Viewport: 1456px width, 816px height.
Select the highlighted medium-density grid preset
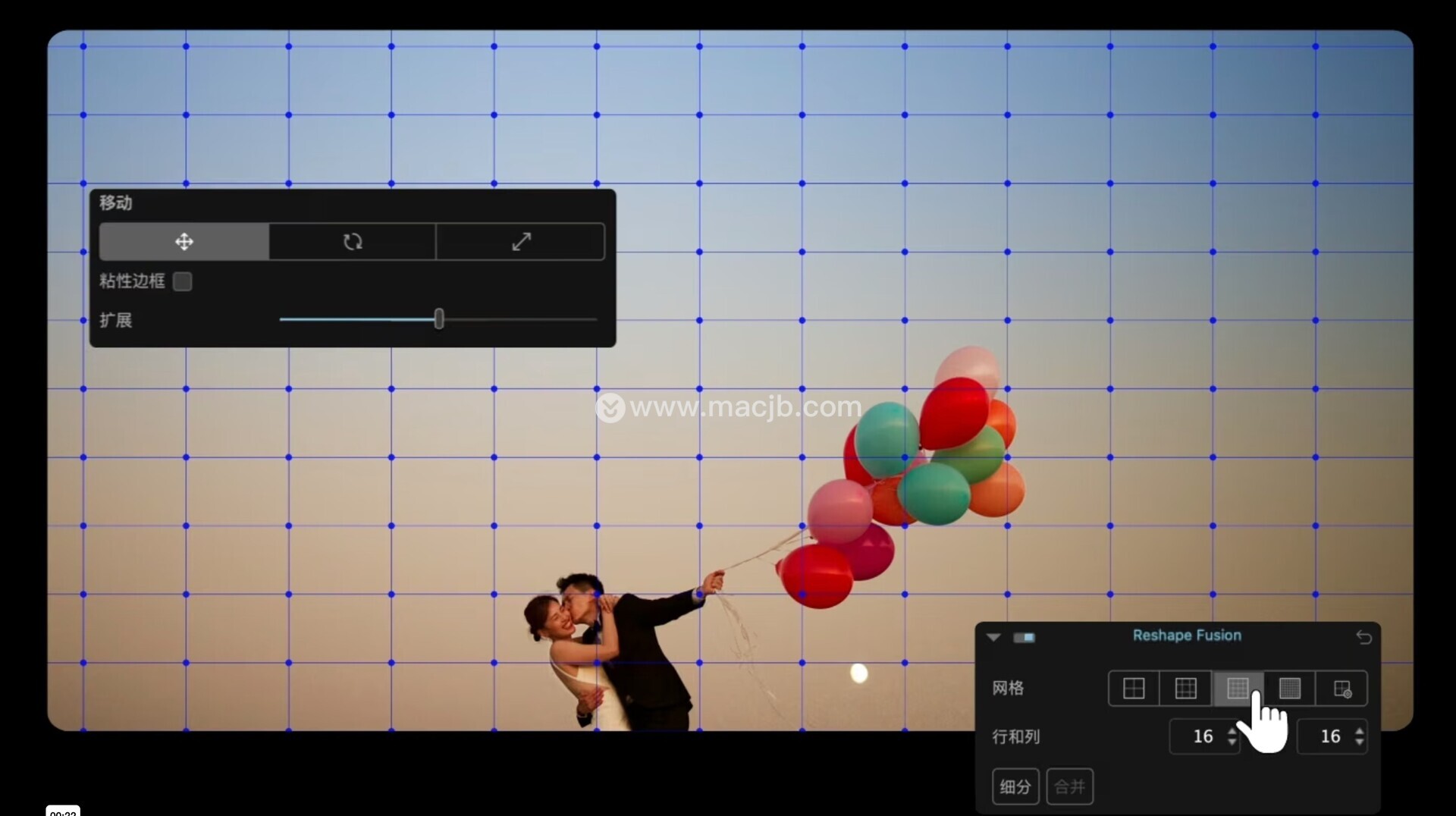(x=1237, y=689)
